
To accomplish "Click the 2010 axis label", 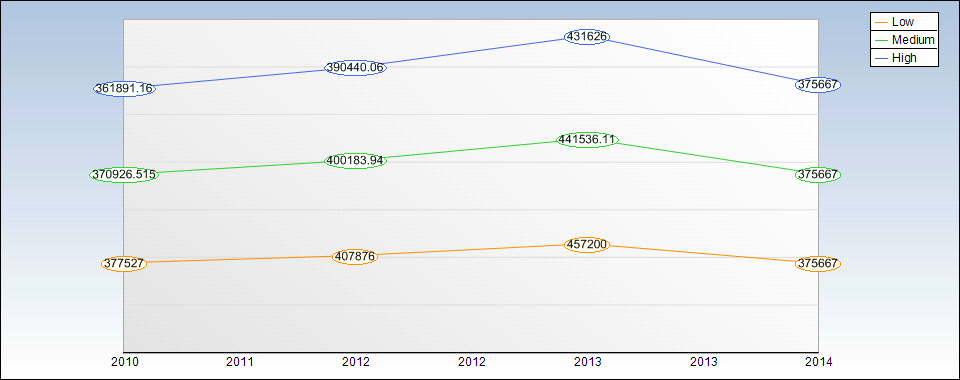I will click(x=124, y=362).
